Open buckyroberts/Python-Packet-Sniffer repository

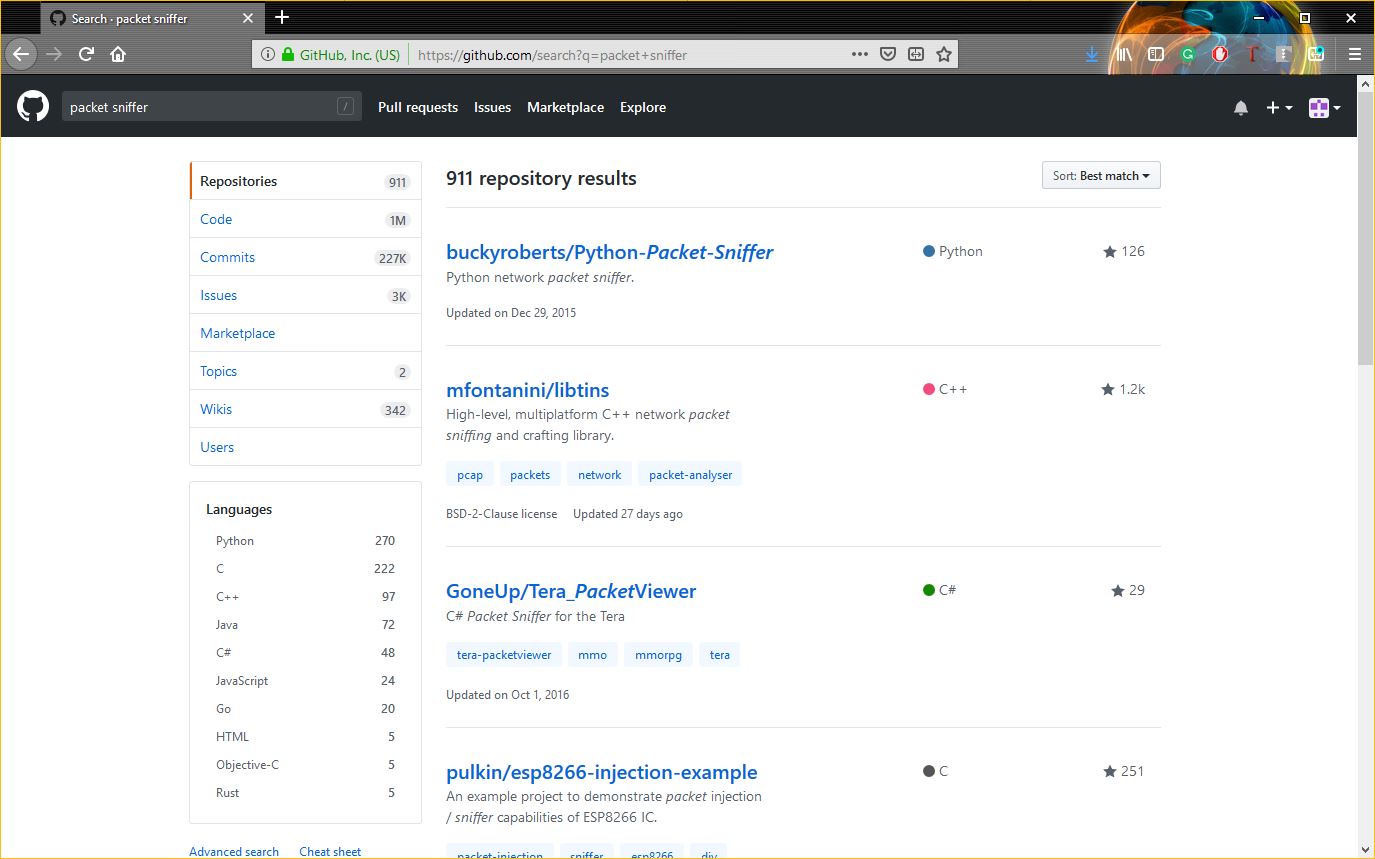pyautogui.click(x=609, y=252)
